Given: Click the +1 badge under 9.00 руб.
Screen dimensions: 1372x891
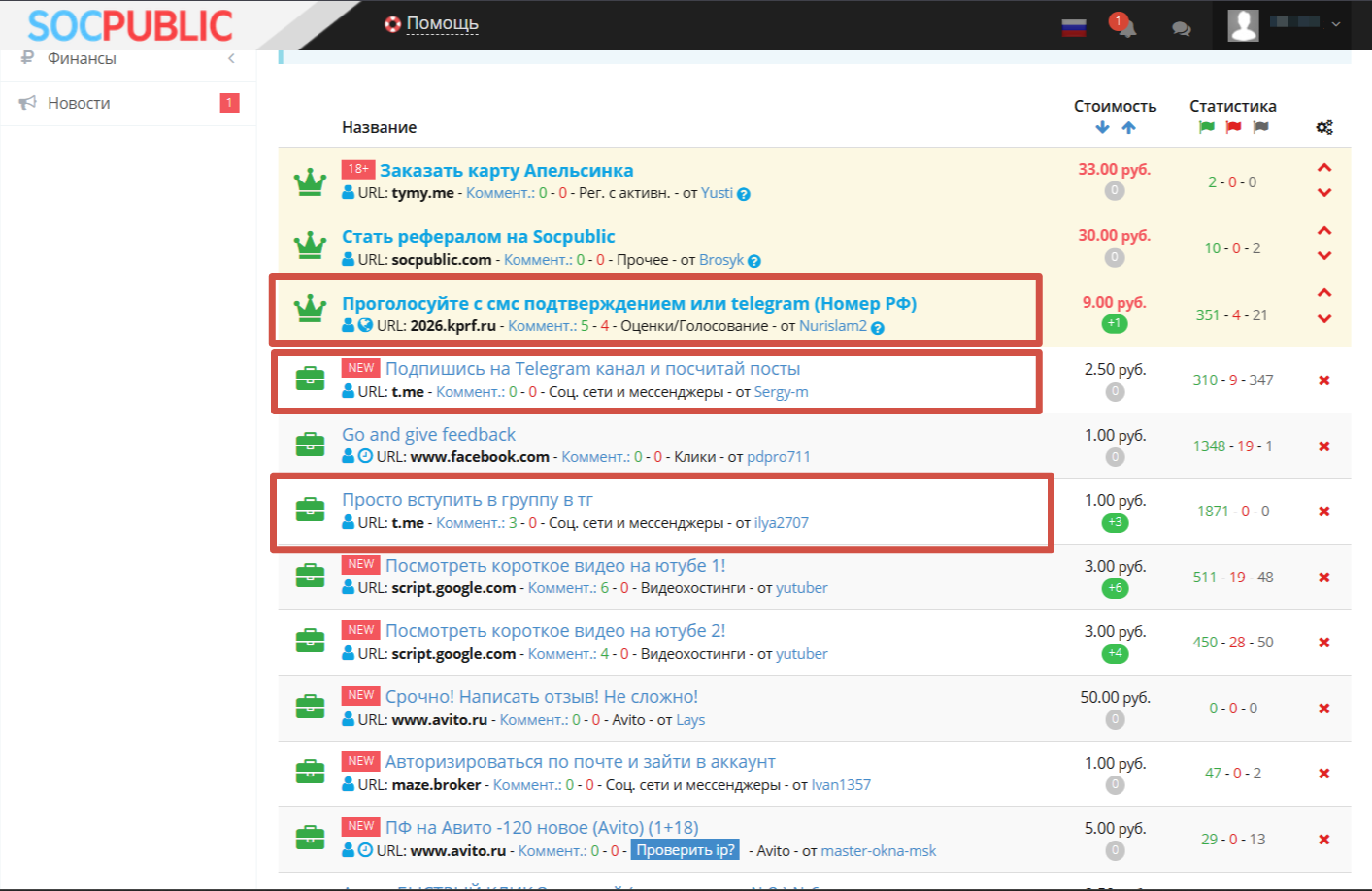Looking at the screenshot, I should [1115, 323].
